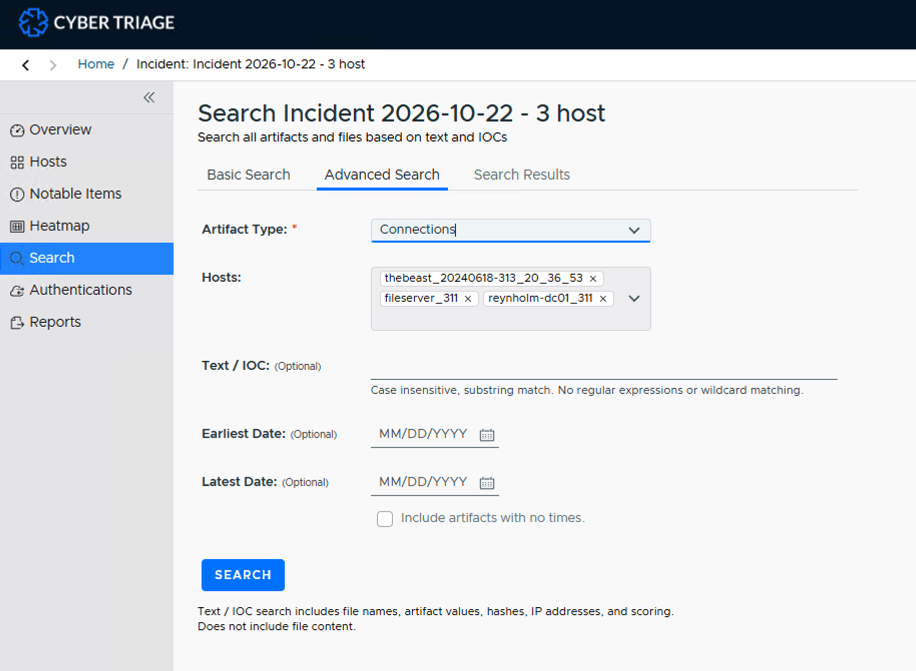Remove thebeast_20240618-313_20_36_53 host chip
This screenshot has width=916, height=671.
pos(593,279)
